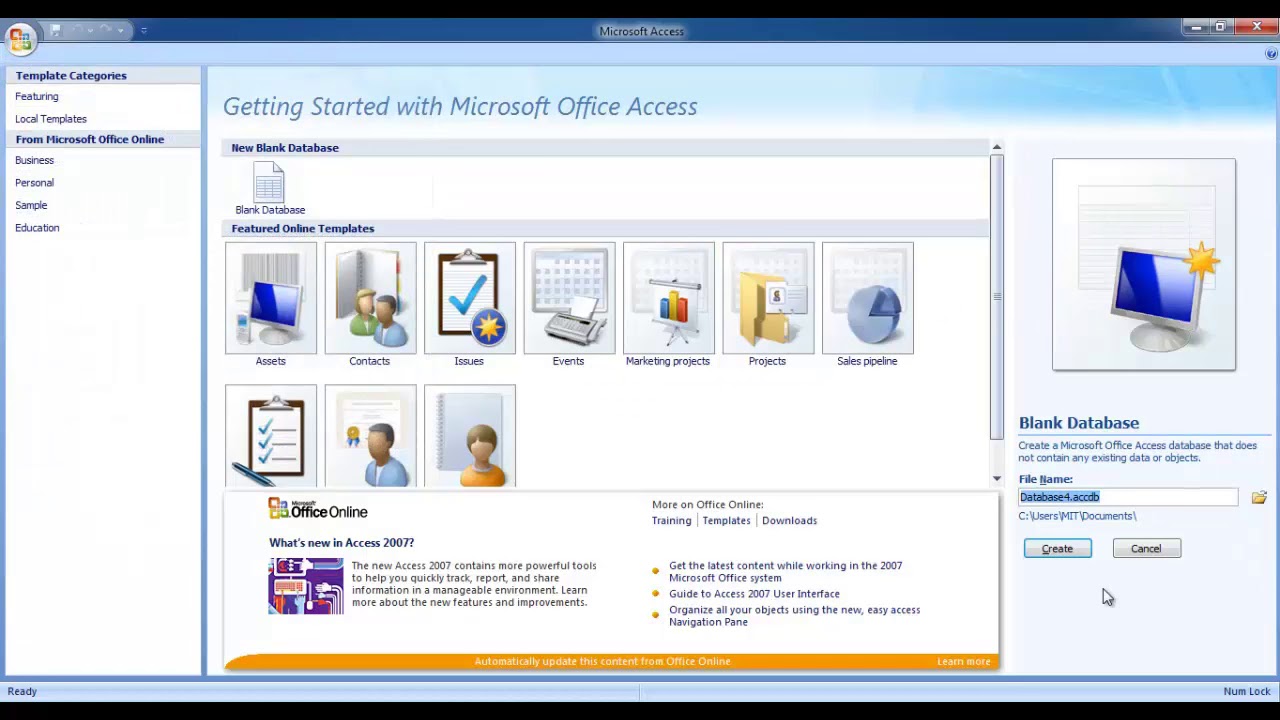Open the Organize all your objects link
The height and width of the screenshot is (720, 1280).
tap(794, 616)
